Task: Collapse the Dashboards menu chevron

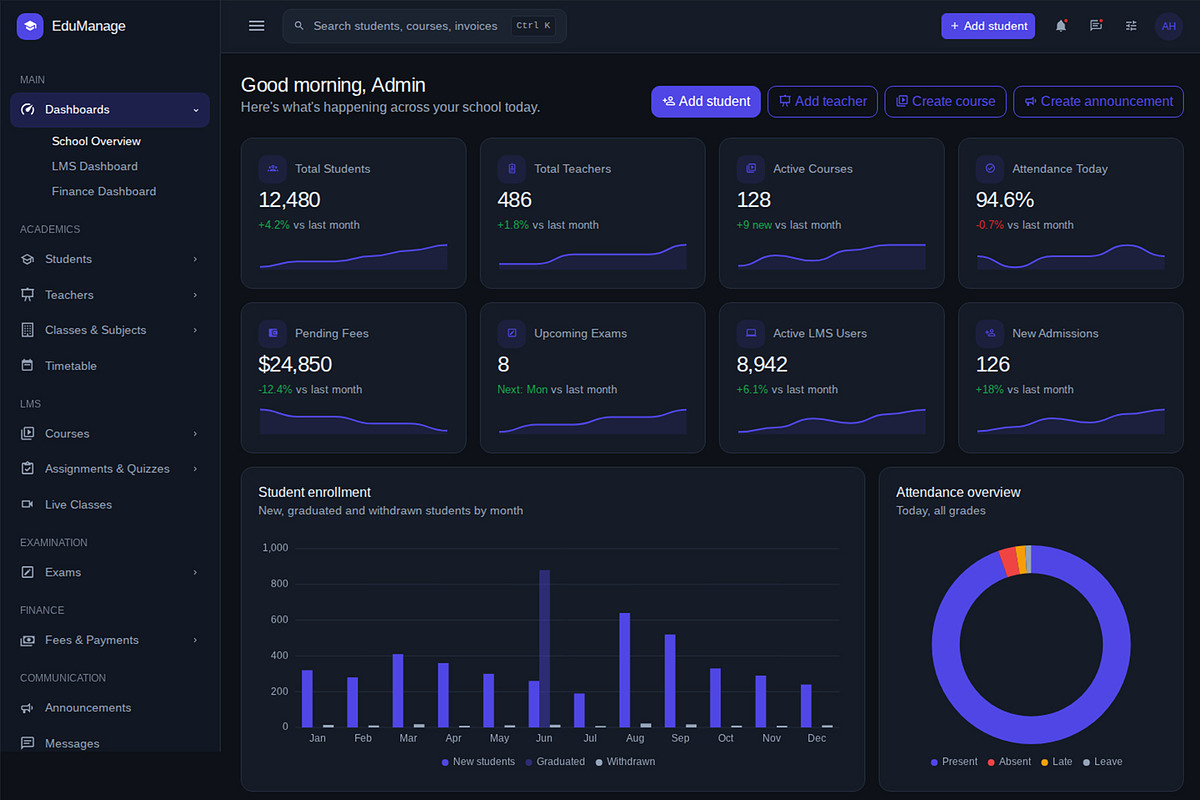Action: click(196, 110)
